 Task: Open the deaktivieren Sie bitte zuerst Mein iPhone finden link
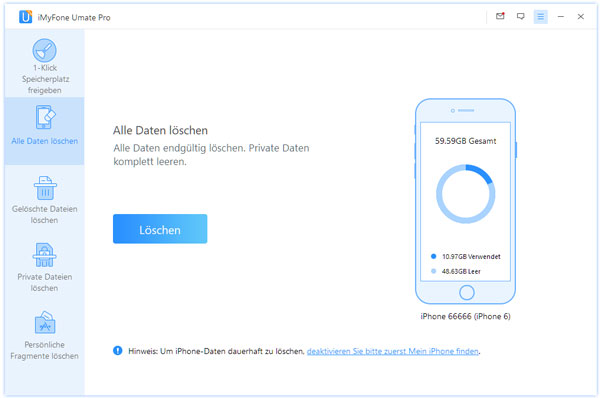(x=393, y=351)
